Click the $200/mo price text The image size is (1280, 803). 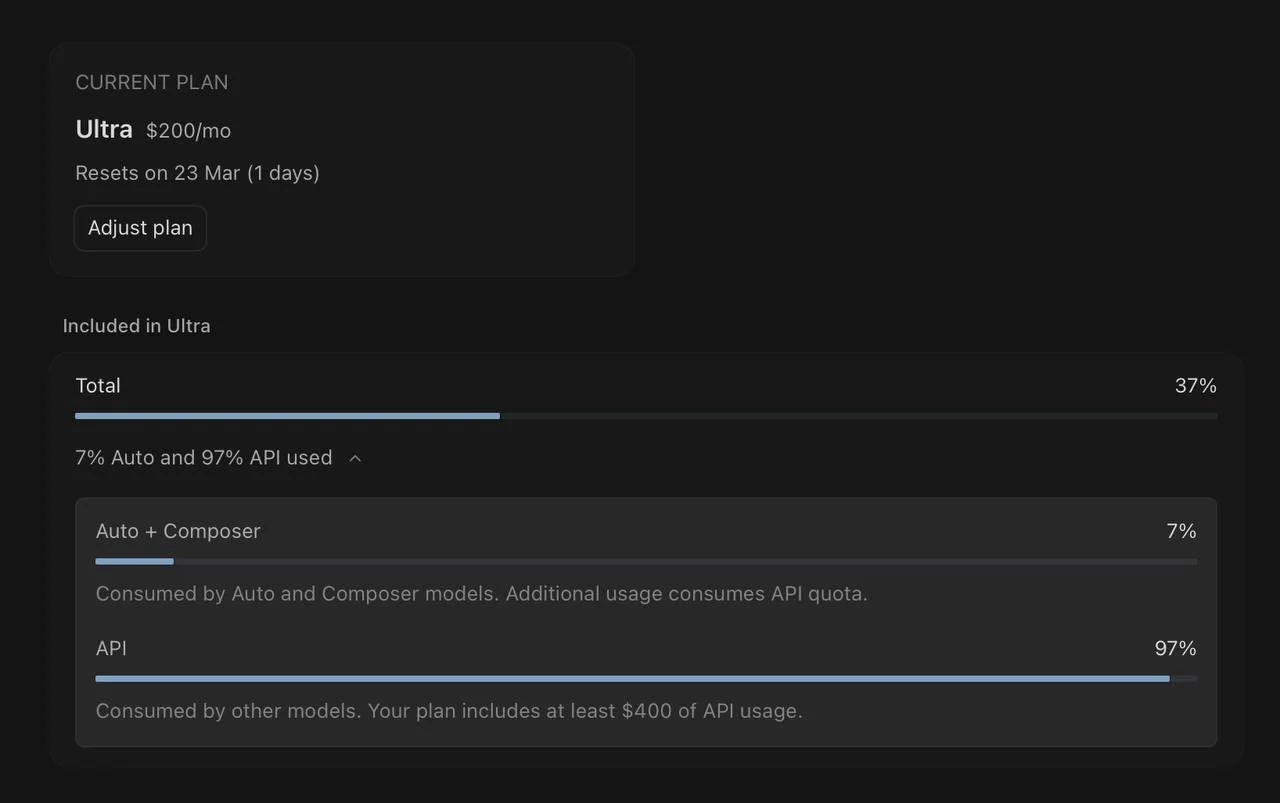coord(188,131)
